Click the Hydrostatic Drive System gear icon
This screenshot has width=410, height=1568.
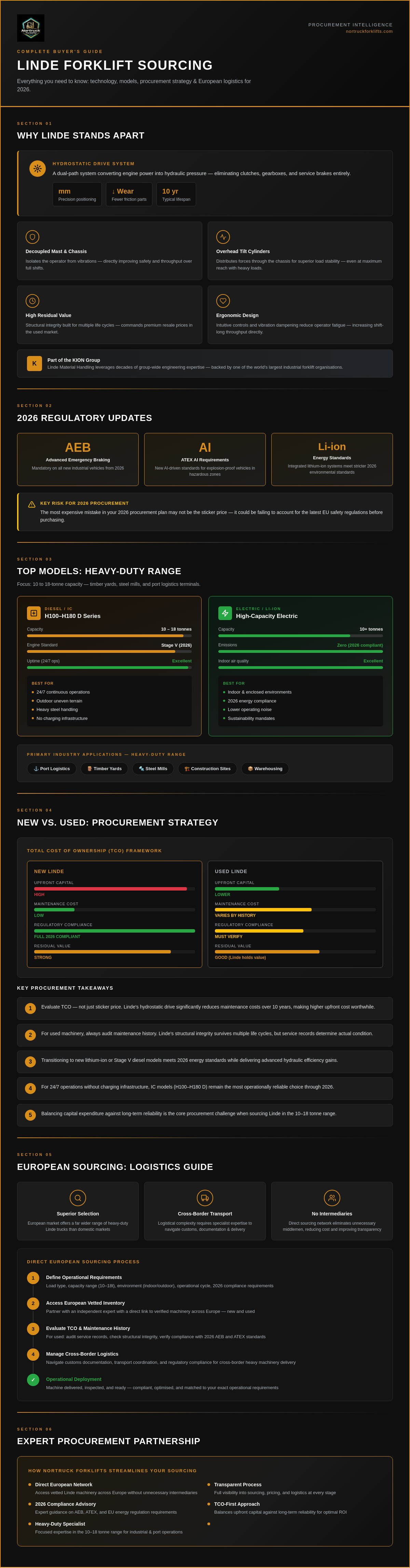[x=38, y=169]
